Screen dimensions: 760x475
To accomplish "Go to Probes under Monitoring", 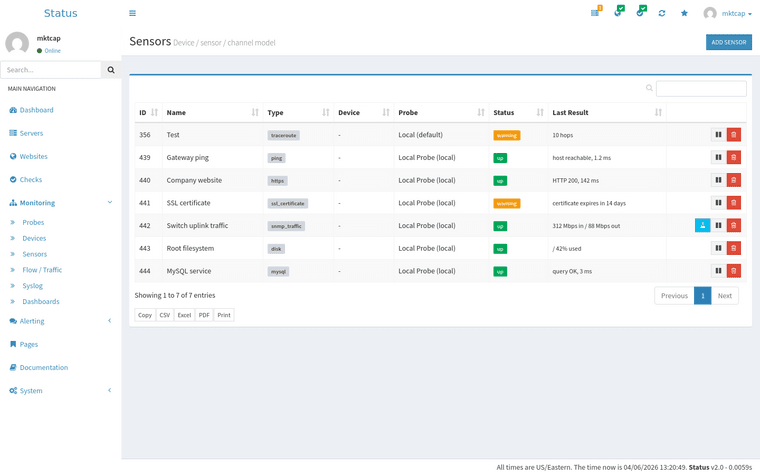I will click(x=33, y=222).
